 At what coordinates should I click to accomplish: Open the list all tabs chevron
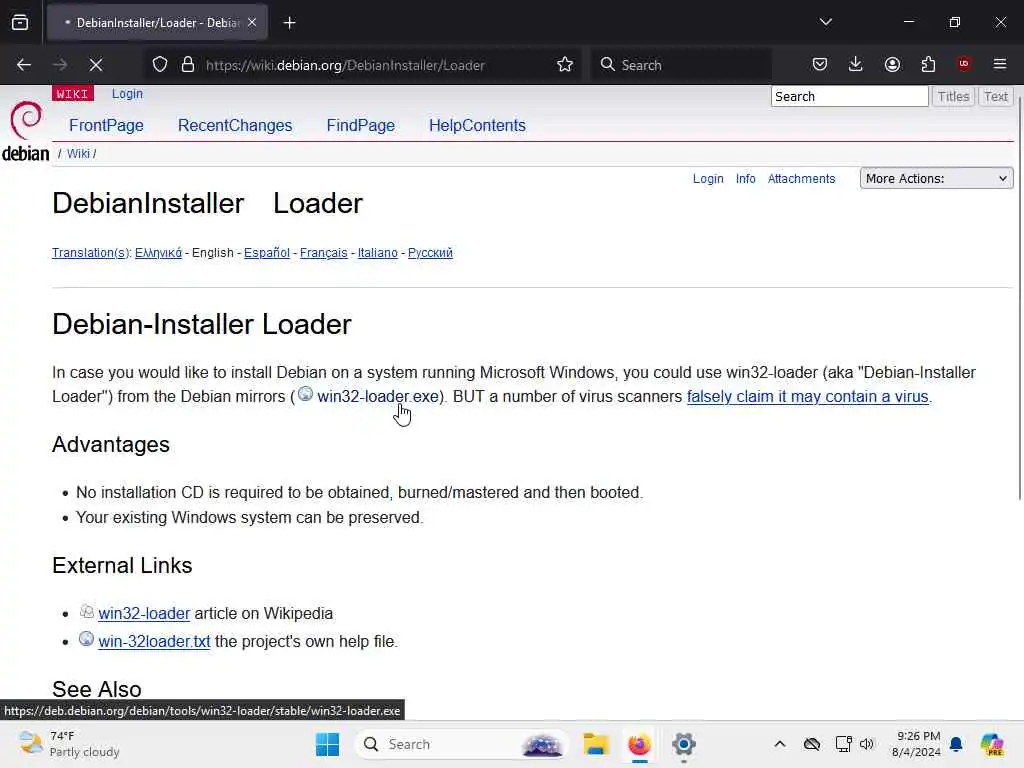point(825,22)
